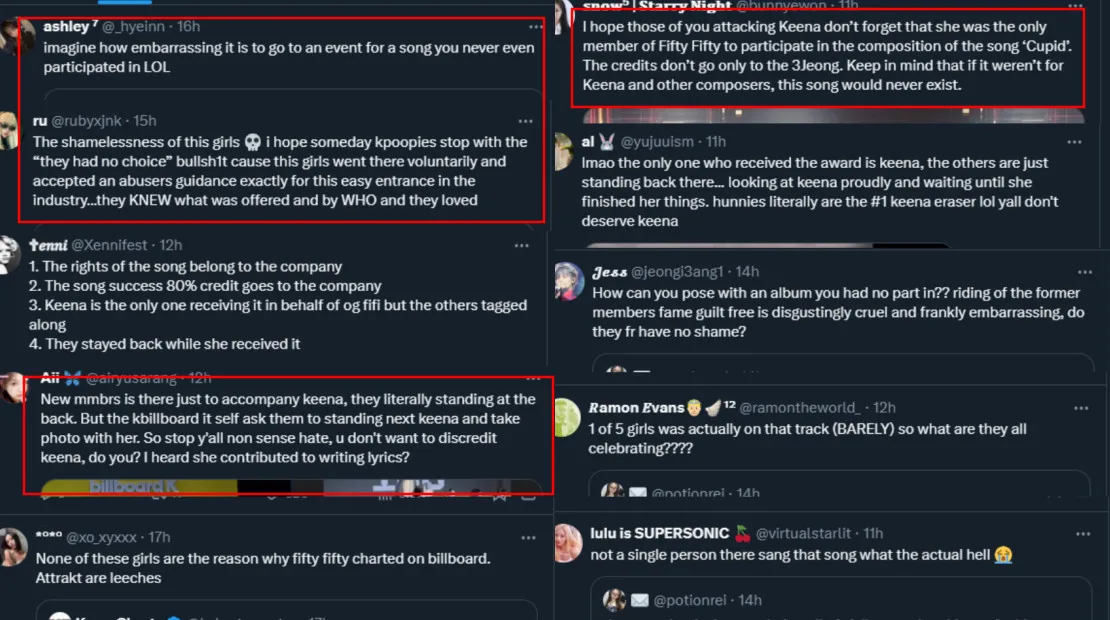Click lulu is SUPERSONIC's avatar
1110x620 pixels.
[x=567, y=542]
